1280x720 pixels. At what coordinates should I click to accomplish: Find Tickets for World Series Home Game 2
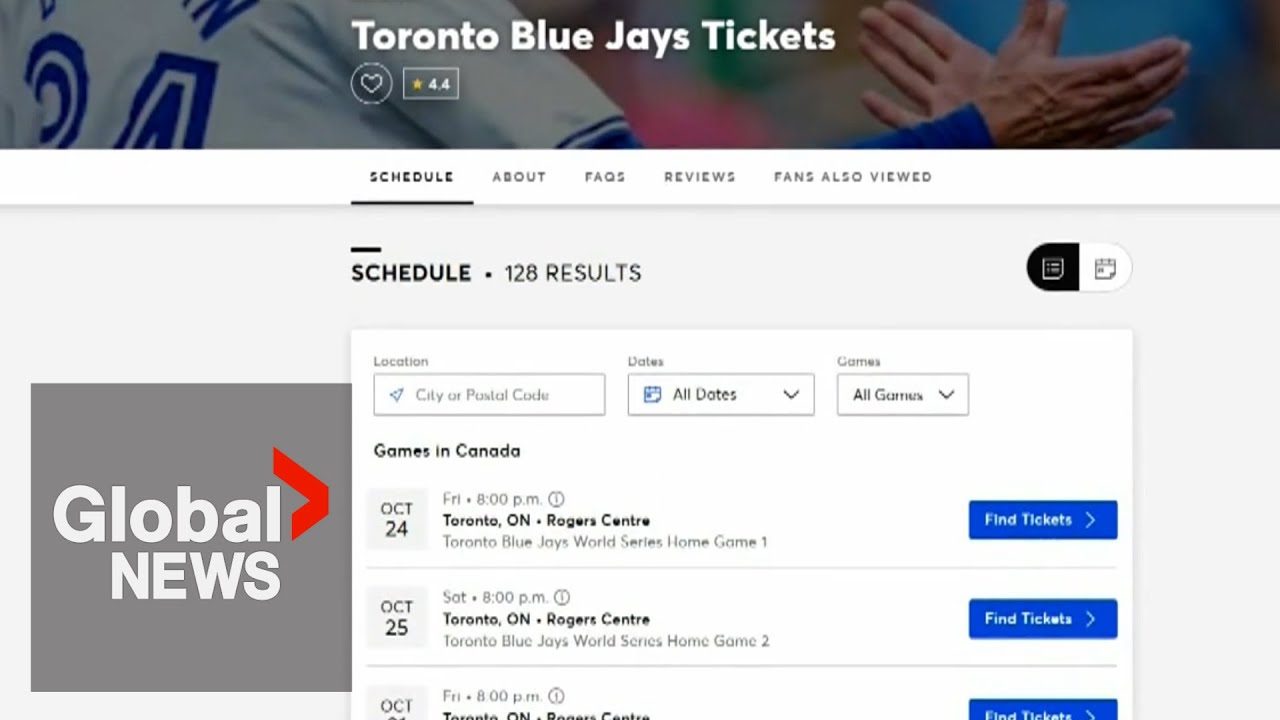(1042, 619)
